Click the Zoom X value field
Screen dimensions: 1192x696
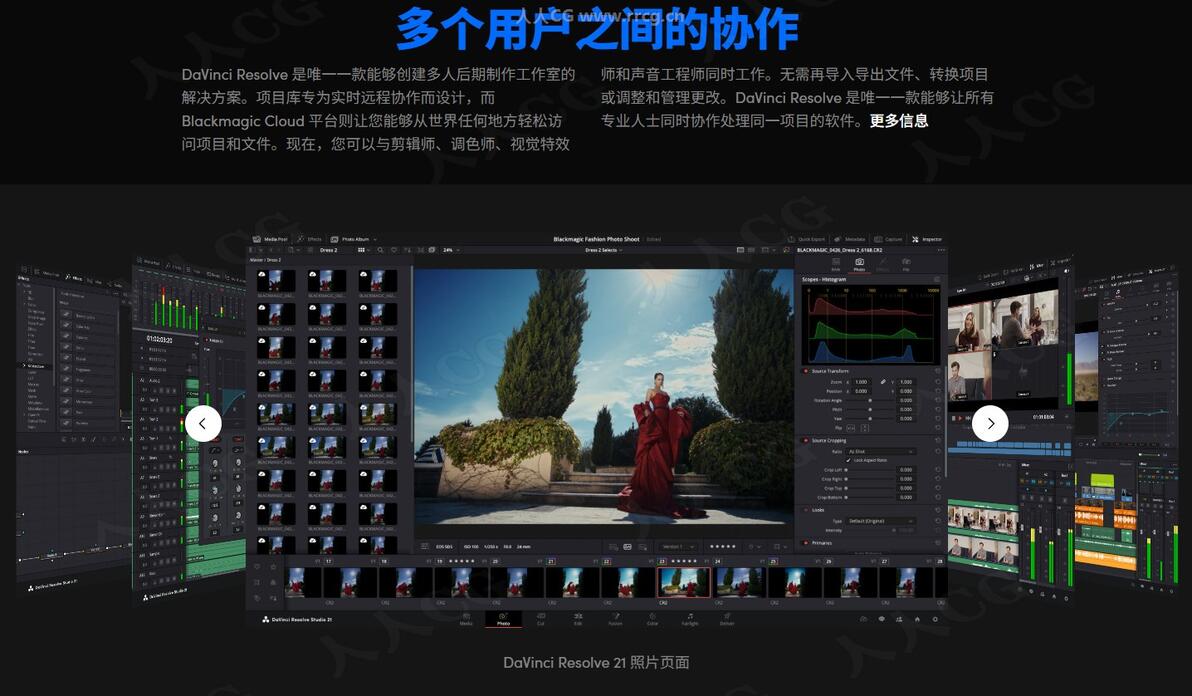[861, 381]
